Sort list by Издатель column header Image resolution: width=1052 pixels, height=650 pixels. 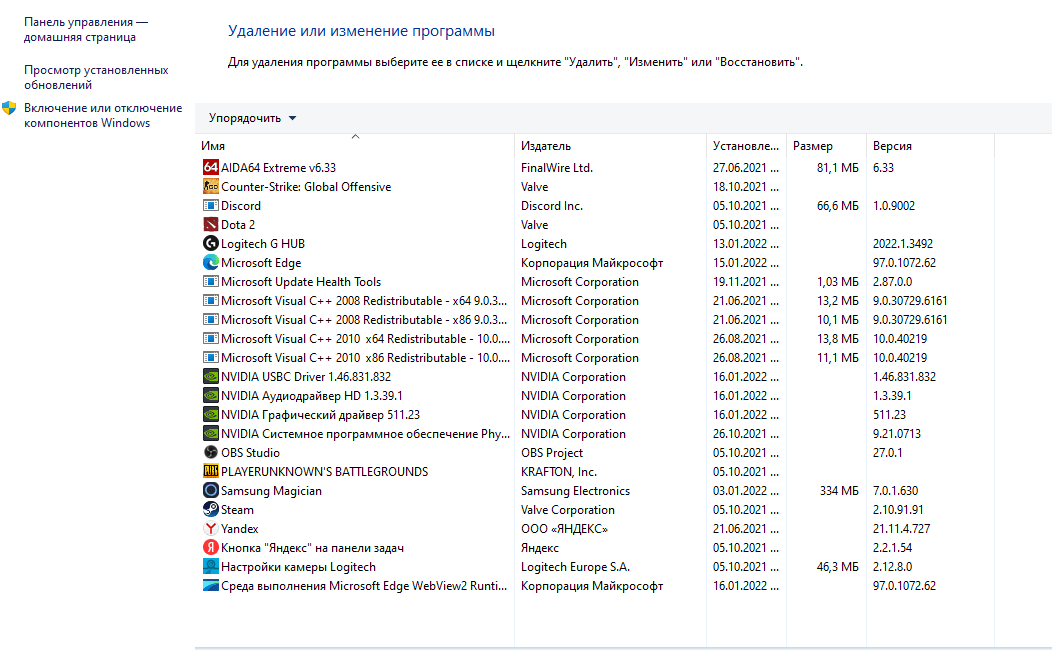[611, 146]
